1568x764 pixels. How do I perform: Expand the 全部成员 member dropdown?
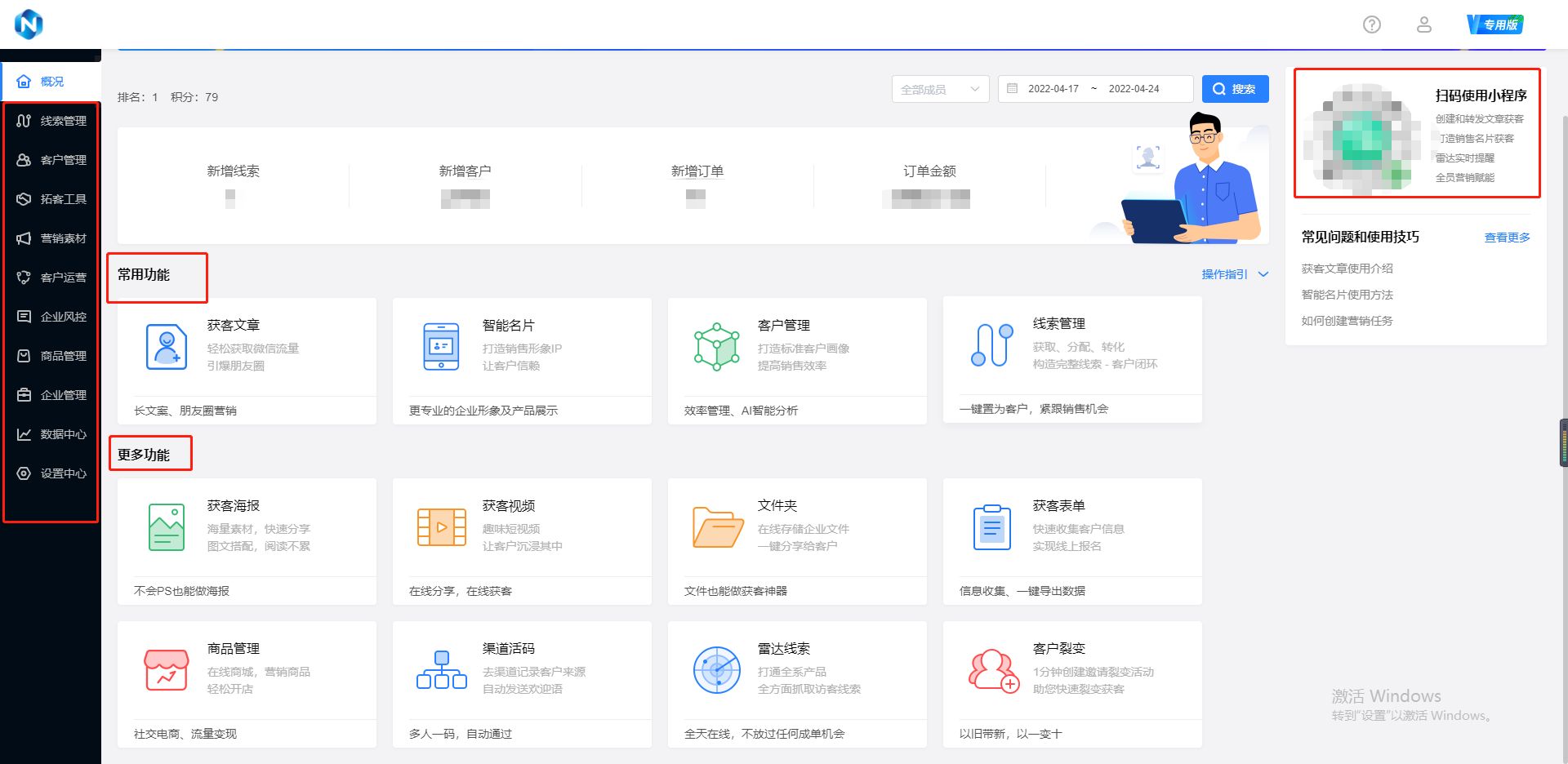click(x=939, y=88)
